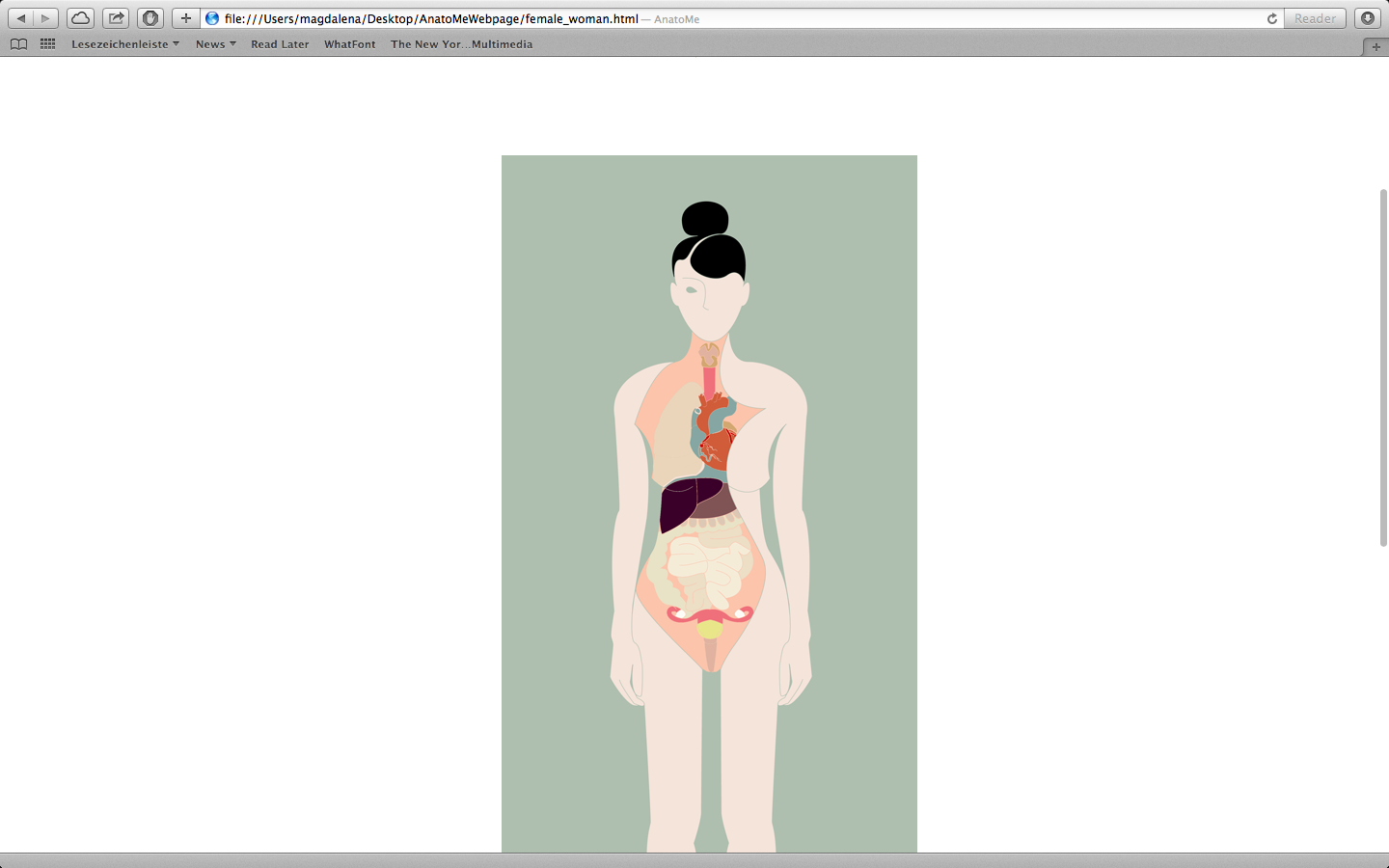
Task: Expand the News bookmarks folder
Action: (215, 44)
